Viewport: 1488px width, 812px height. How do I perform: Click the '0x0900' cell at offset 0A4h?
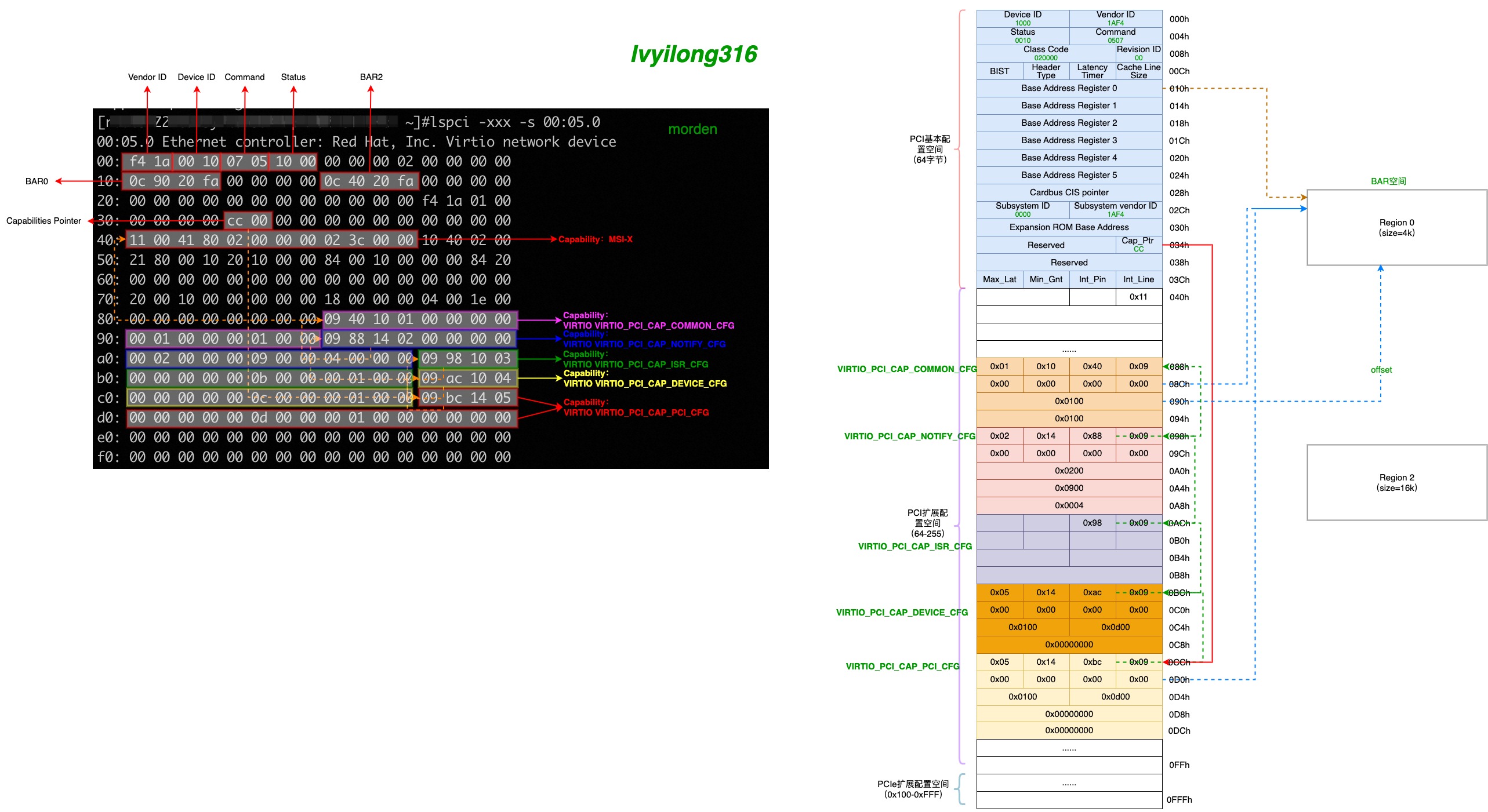(1069, 488)
